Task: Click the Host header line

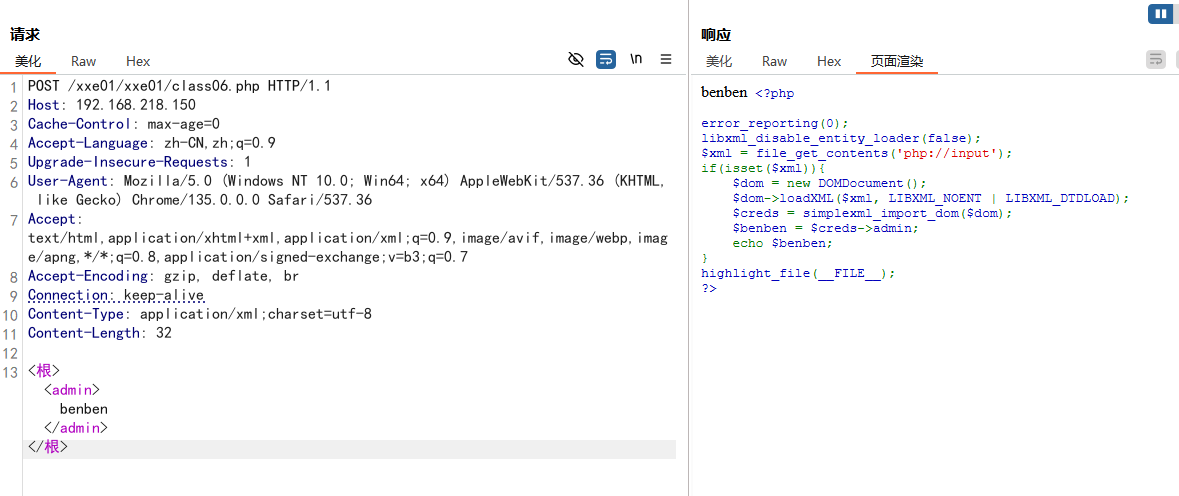Action: (111, 105)
